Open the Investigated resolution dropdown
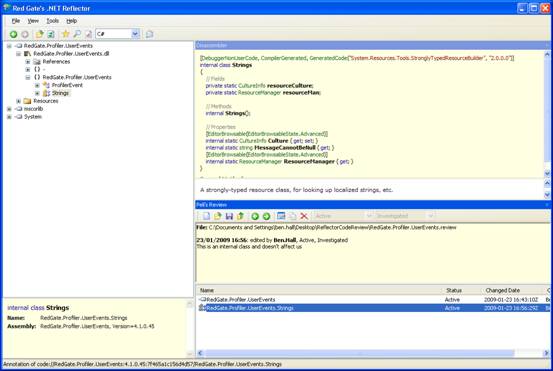This screenshot has height=371, width=553. tap(430, 216)
